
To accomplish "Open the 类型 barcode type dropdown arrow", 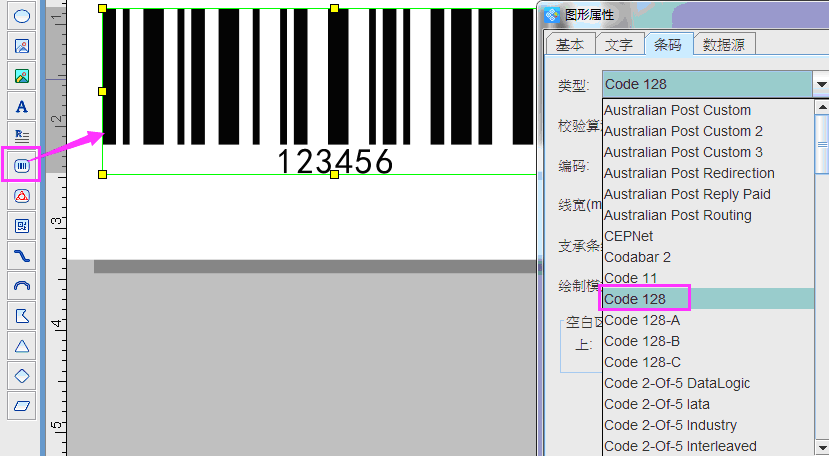I will [x=821, y=84].
